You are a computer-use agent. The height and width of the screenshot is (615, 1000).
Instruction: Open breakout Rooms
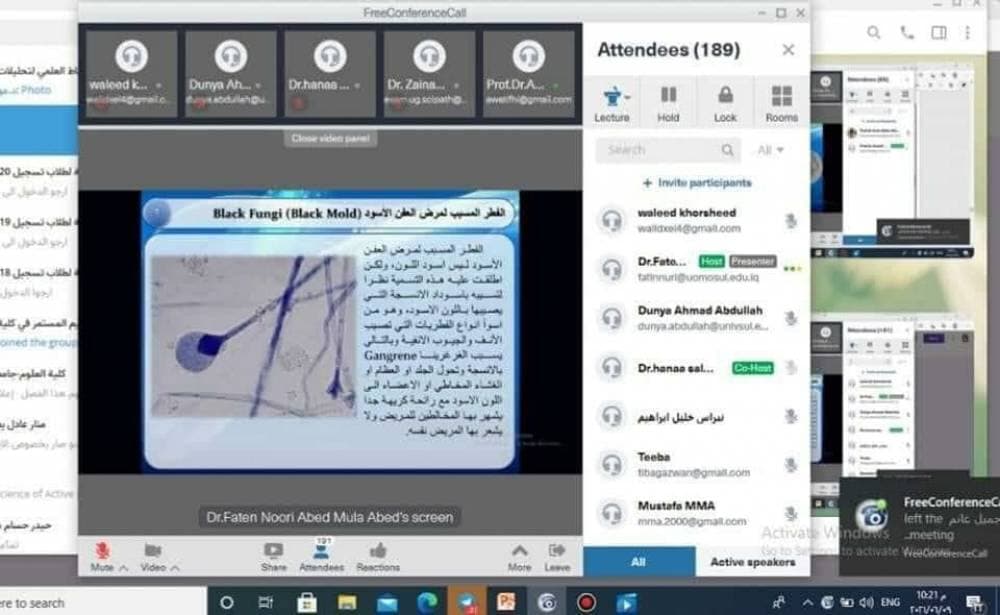pos(781,103)
